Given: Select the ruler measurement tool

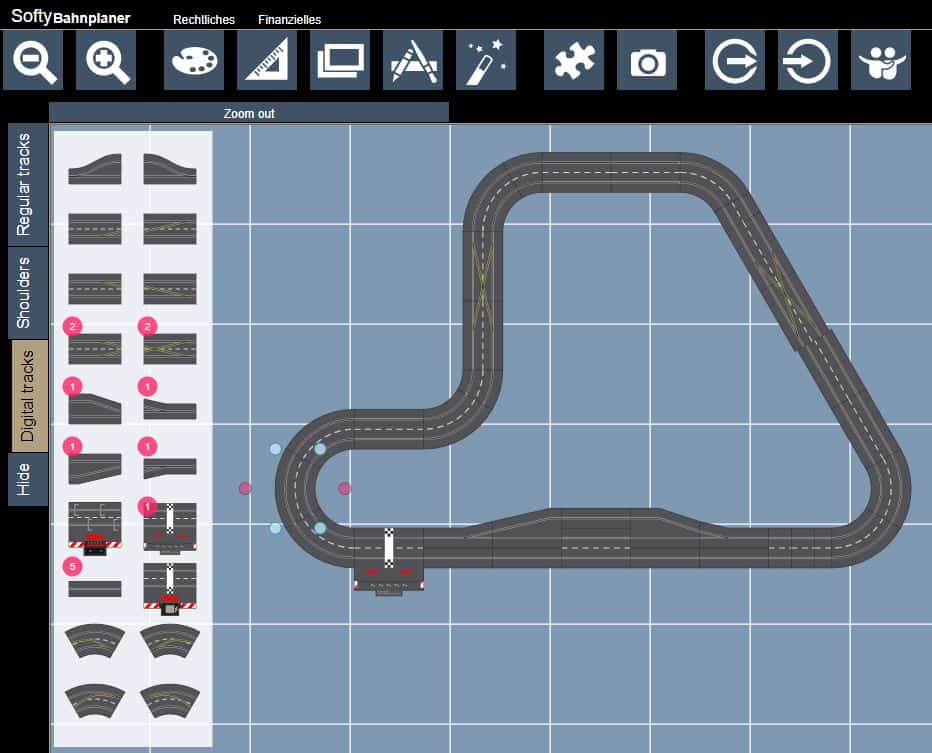Looking at the screenshot, I should point(266,60).
